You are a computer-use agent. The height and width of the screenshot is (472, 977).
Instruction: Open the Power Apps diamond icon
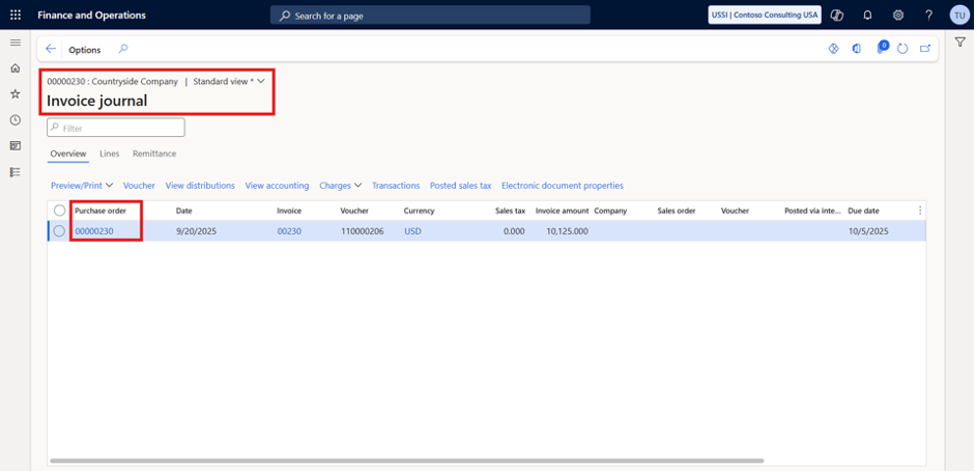coord(834,49)
